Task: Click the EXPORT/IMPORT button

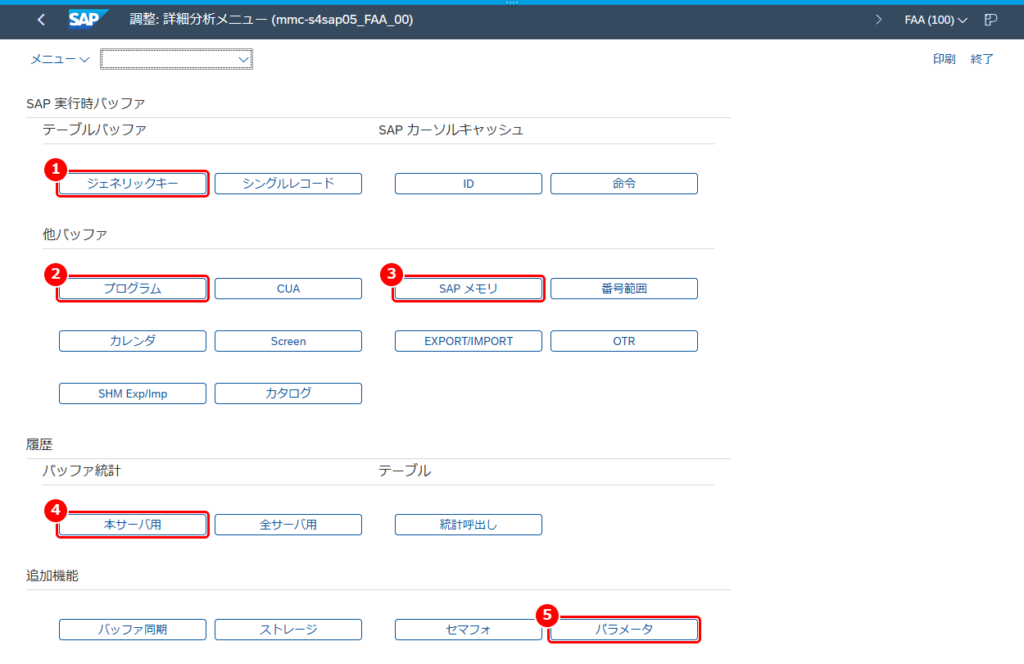Action: (x=468, y=341)
